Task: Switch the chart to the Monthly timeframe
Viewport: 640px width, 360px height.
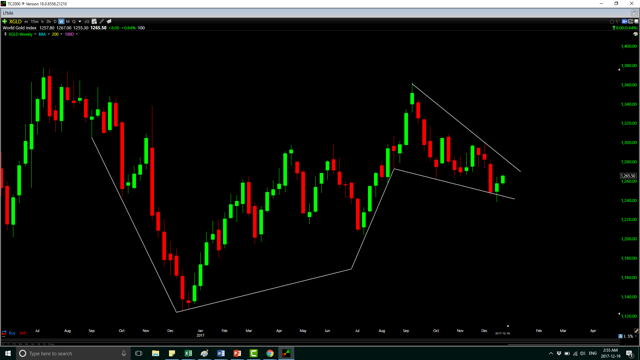Action: 68,21
